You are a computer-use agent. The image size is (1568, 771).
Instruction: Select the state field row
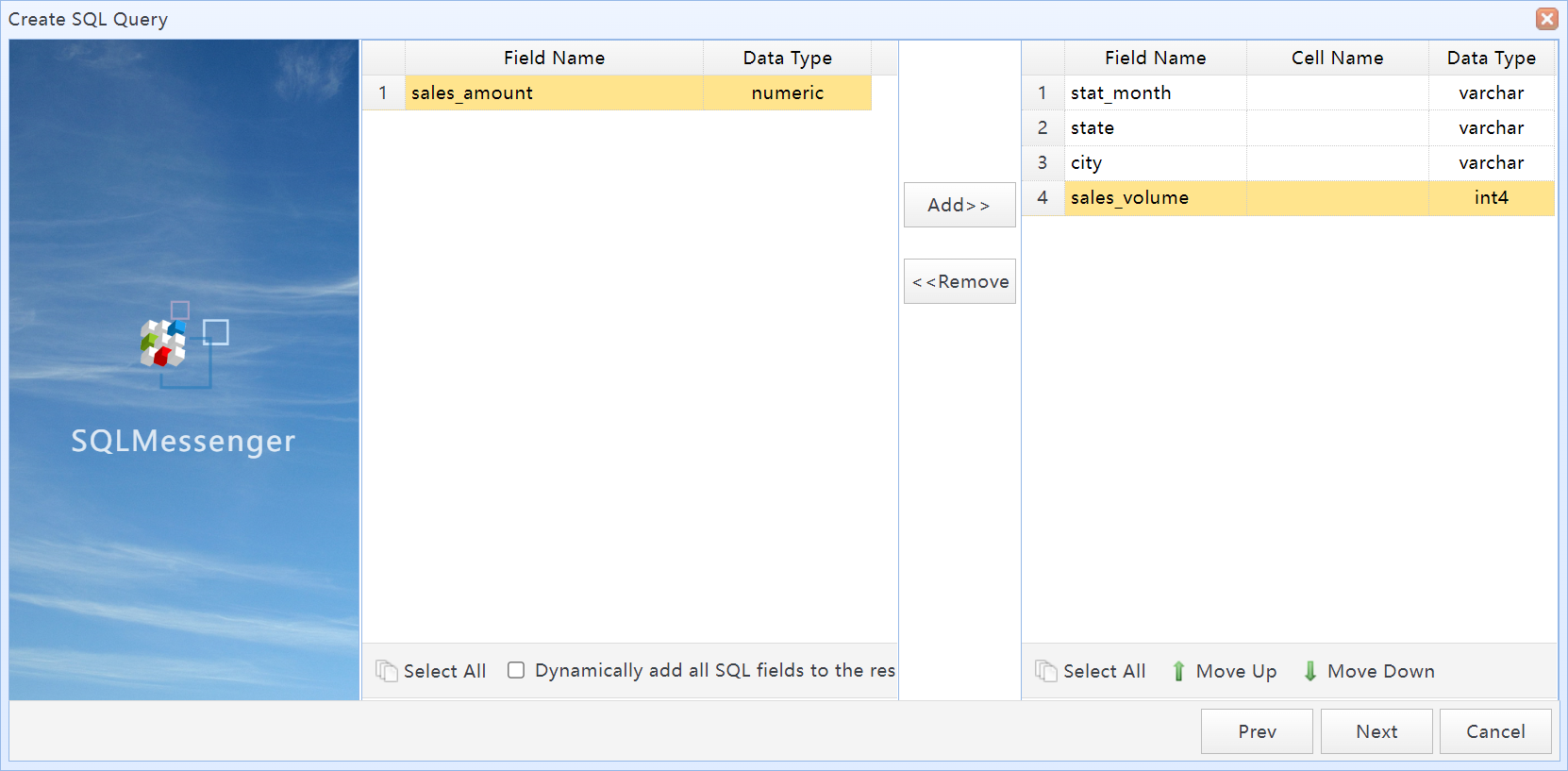point(1155,128)
